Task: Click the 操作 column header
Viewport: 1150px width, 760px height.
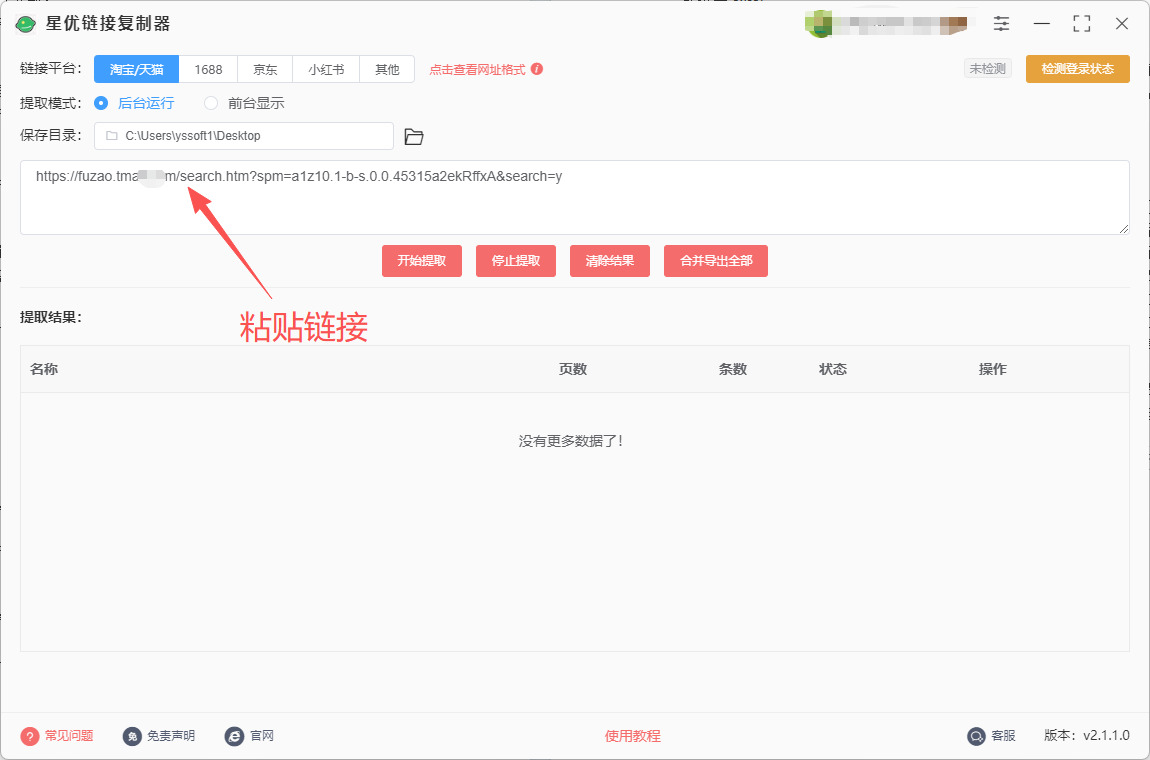Action: click(x=993, y=369)
